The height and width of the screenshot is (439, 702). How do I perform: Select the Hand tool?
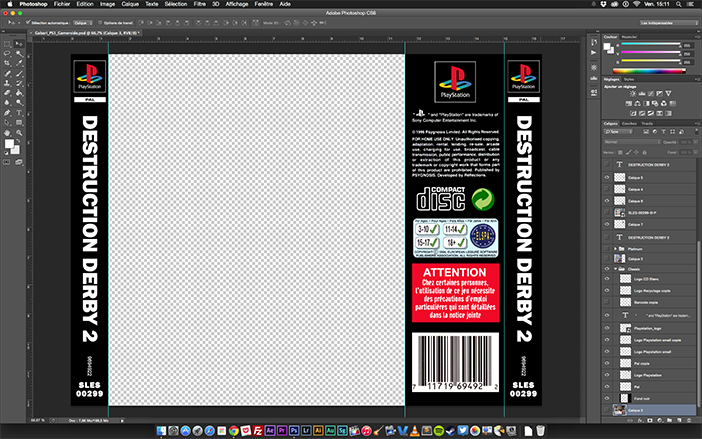pos(7,133)
